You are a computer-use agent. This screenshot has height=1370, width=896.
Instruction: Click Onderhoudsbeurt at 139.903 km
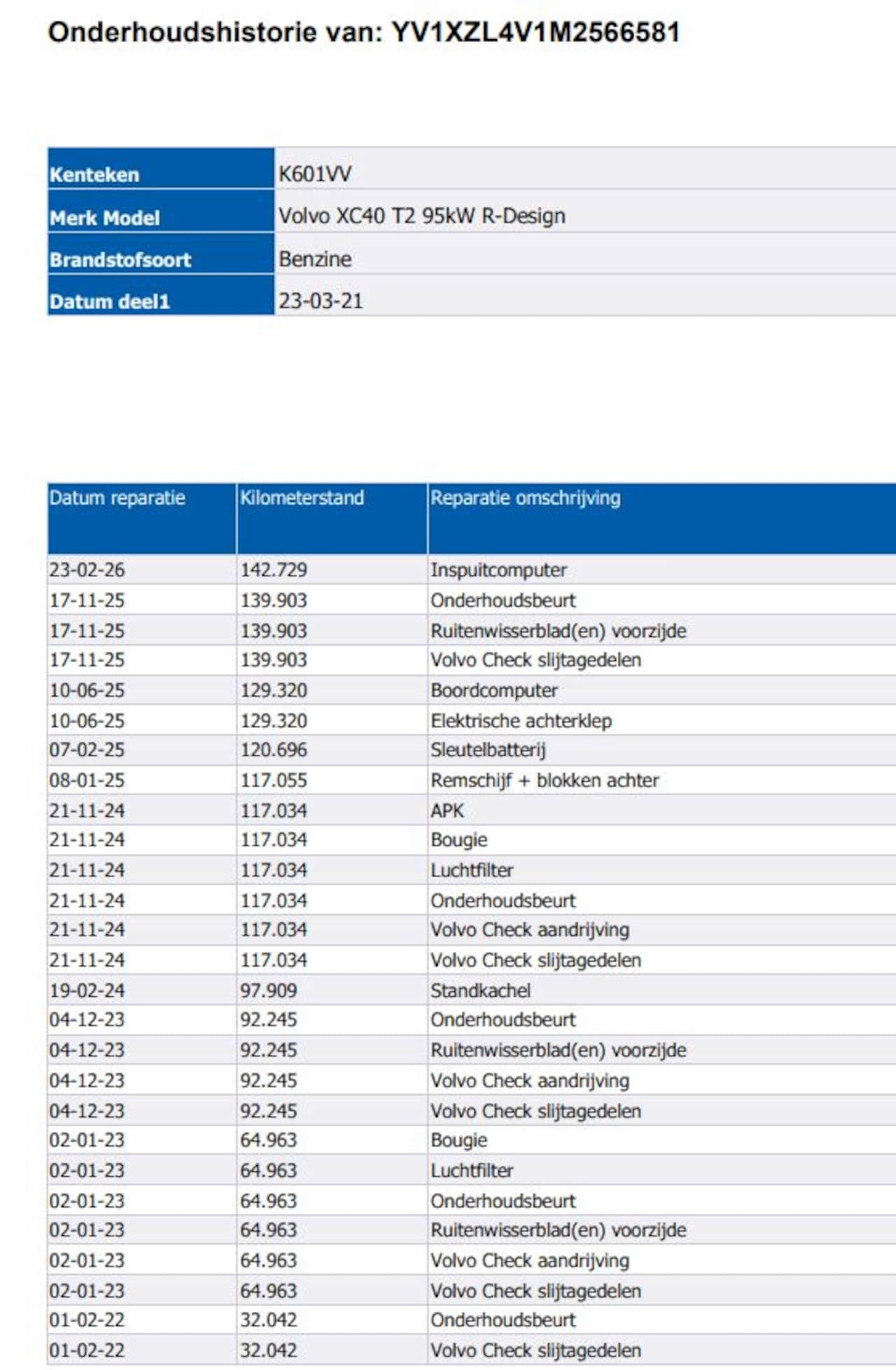pos(503,600)
